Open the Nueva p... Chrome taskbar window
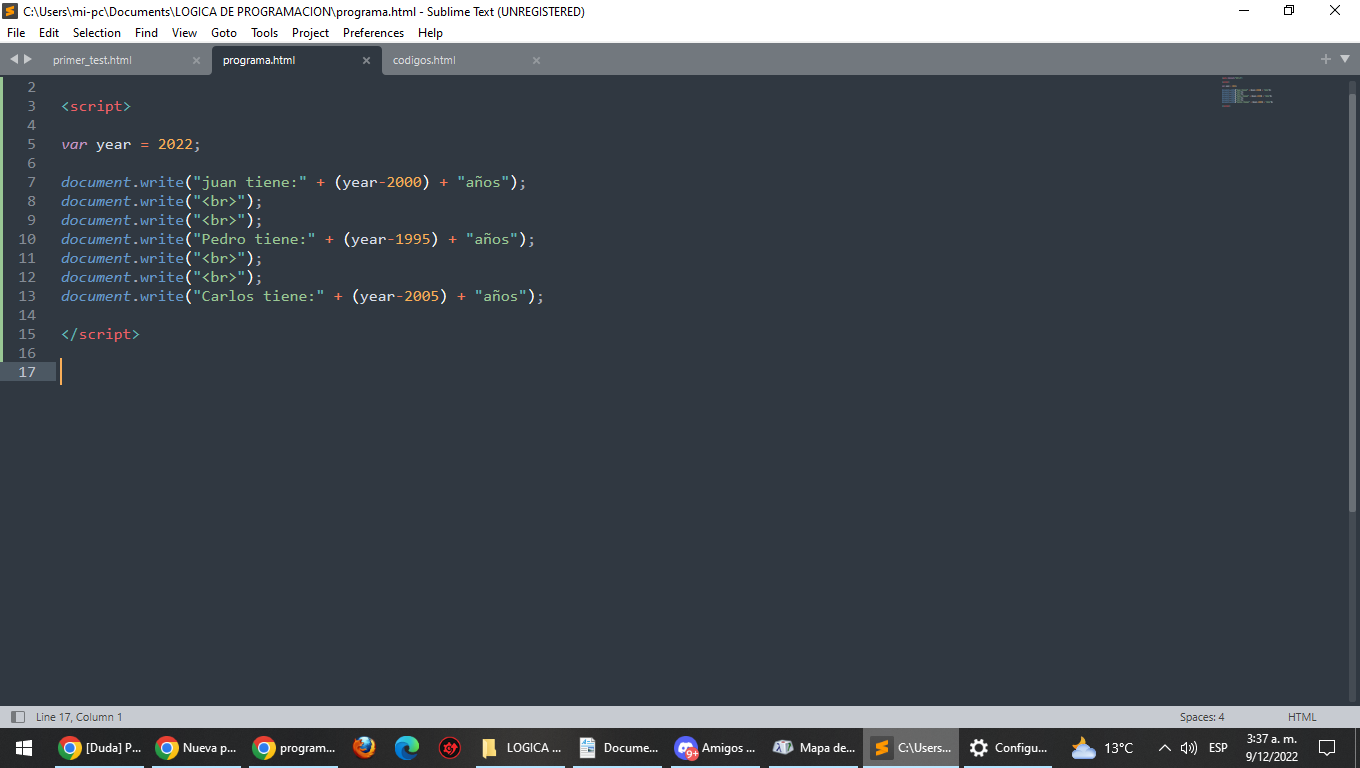Screen dimensions: 1360x768 pos(196,748)
